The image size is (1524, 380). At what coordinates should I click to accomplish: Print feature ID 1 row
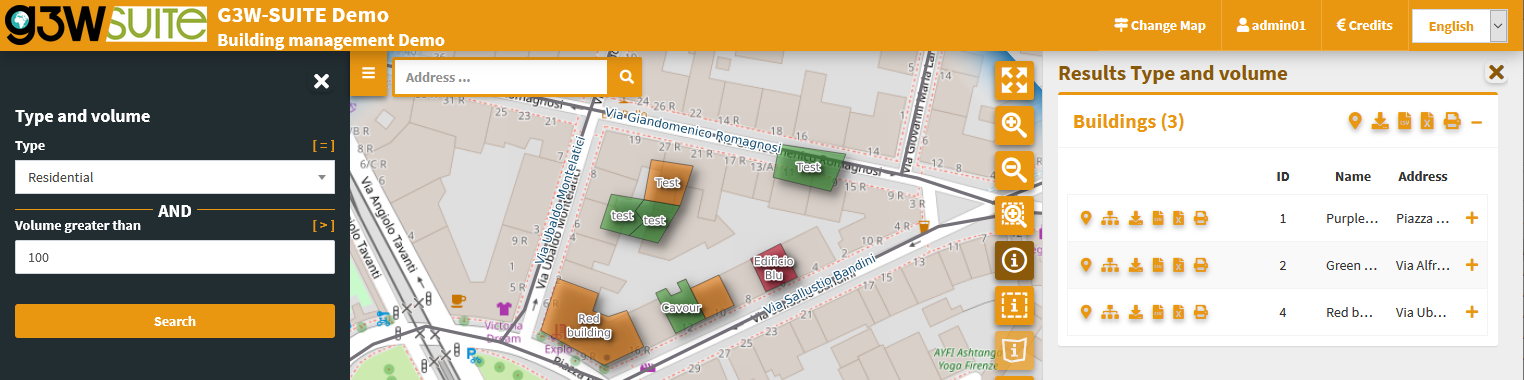point(1201,218)
